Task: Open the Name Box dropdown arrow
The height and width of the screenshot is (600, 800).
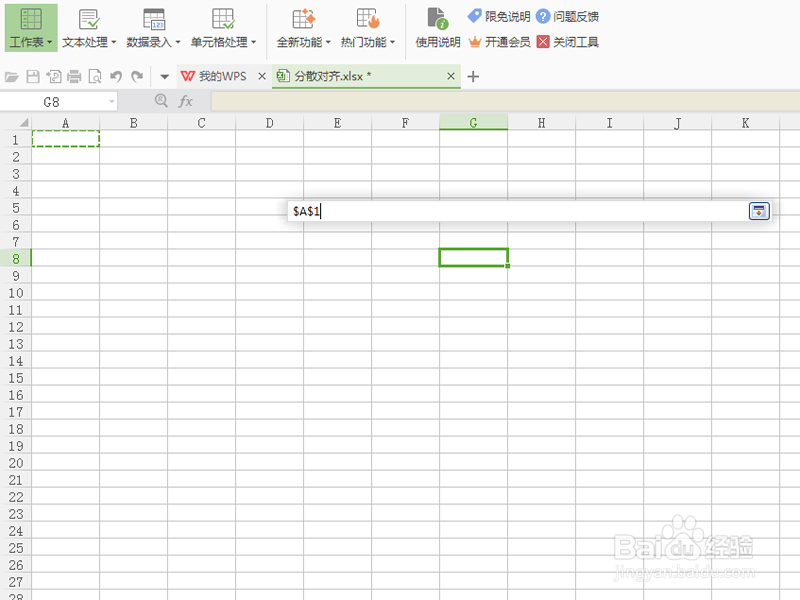Action: point(112,102)
